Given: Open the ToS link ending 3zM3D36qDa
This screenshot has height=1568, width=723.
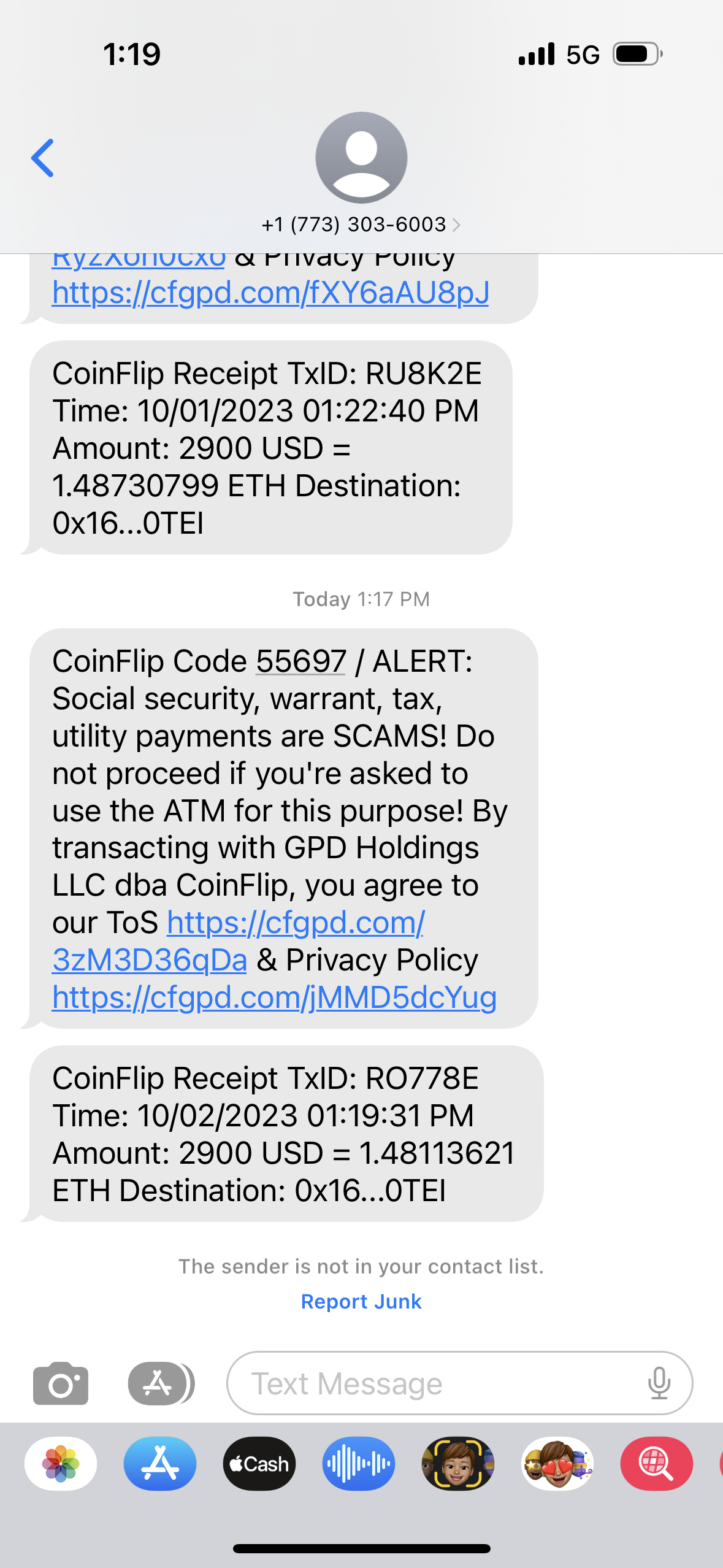Looking at the screenshot, I should click(x=150, y=960).
